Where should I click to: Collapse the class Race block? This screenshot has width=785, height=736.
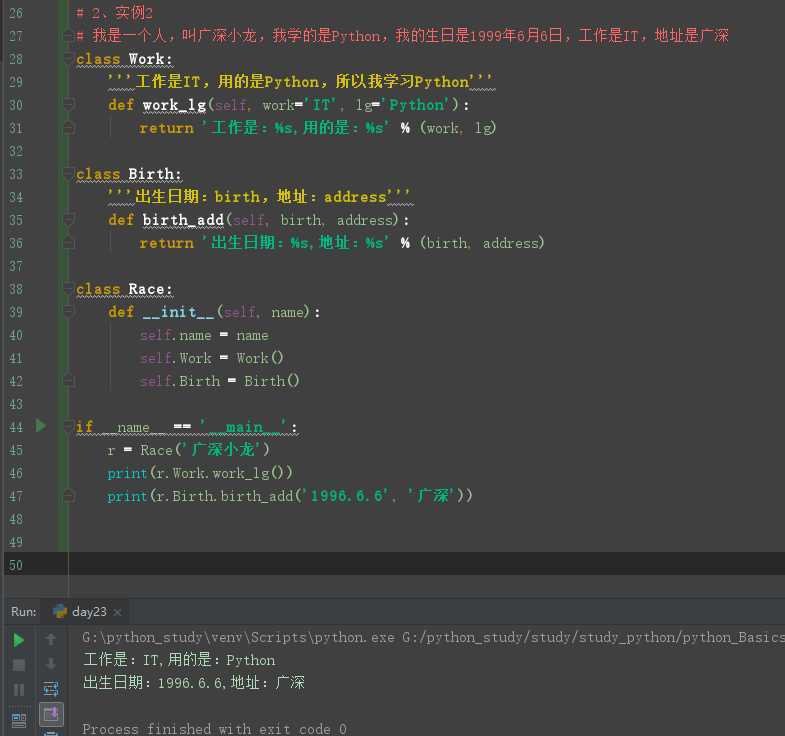pos(69,289)
